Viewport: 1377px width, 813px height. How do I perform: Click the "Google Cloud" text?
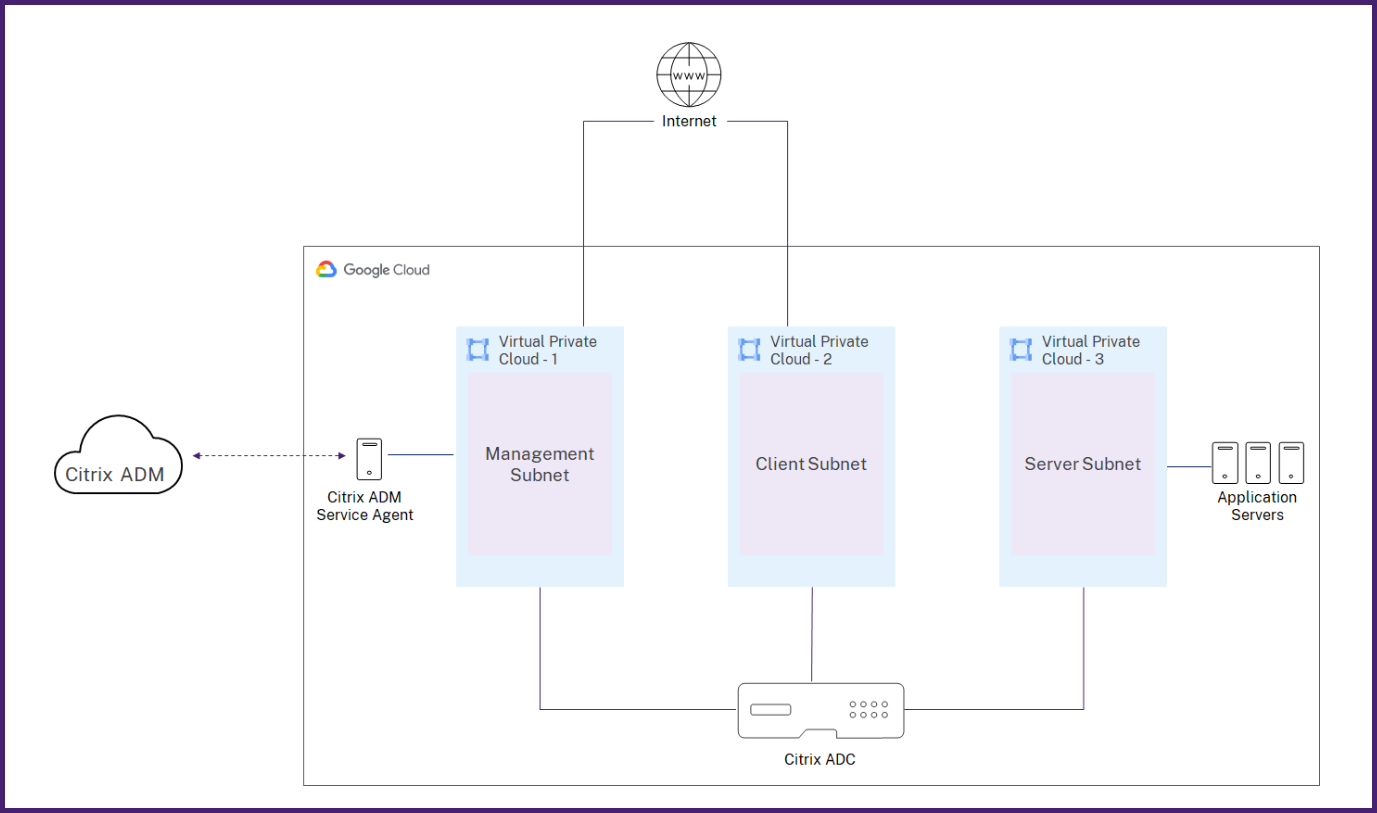(x=387, y=270)
